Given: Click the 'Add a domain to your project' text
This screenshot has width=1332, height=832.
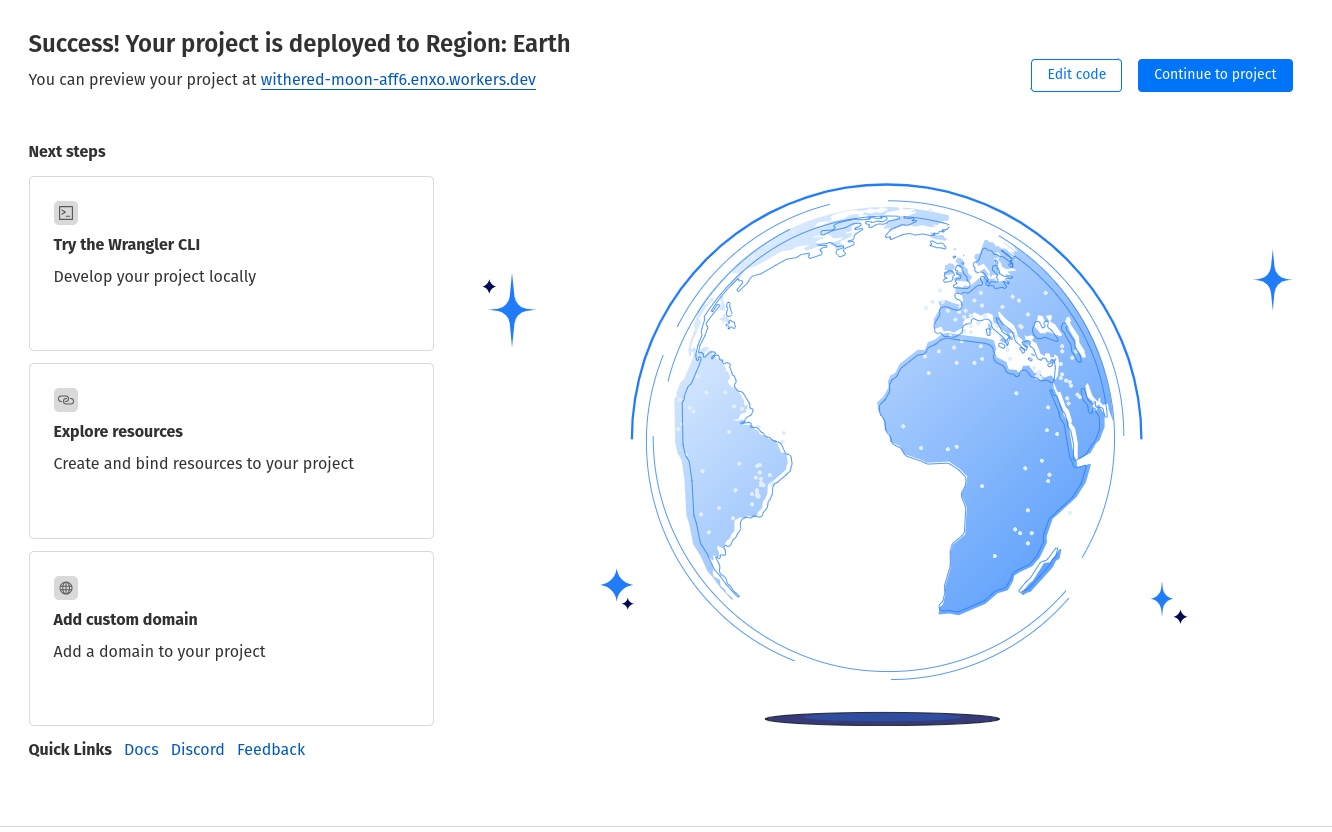Looking at the screenshot, I should click(x=159, y=651).
